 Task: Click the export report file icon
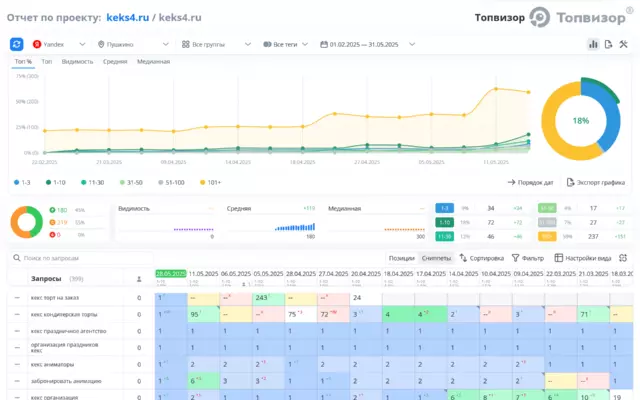[608, 44]
